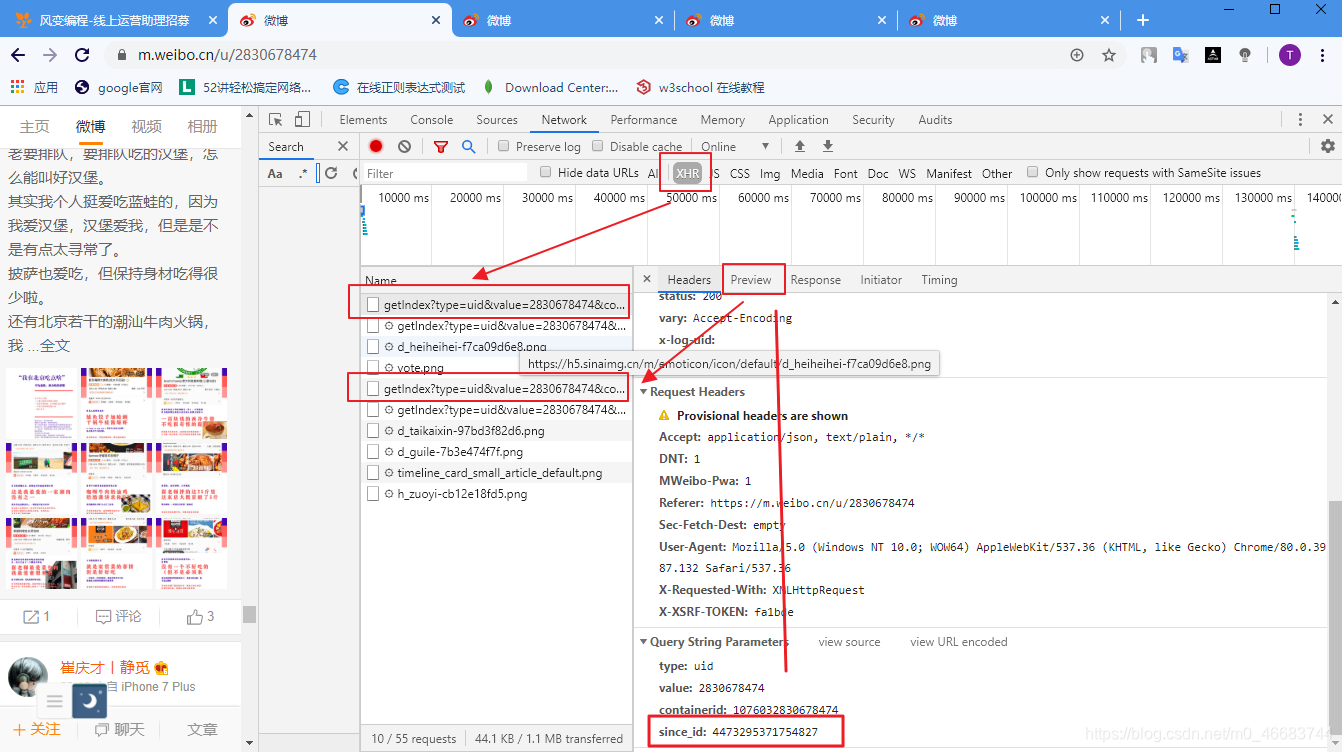This screenshot has width=1342, height=752.
Task: Open the Performance tab
Action: 644,120
